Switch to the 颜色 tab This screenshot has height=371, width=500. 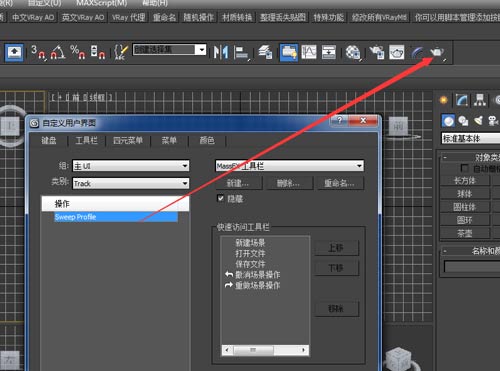[207, 140]
